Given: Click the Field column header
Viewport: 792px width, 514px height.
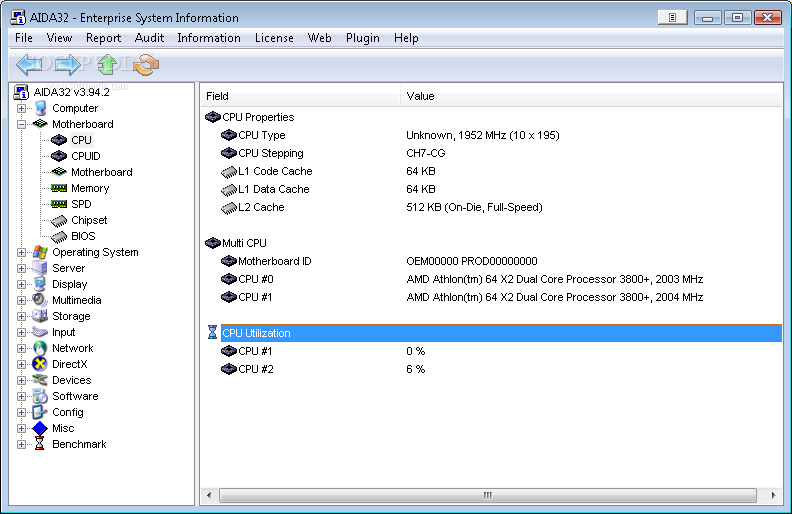Looking at the screenshot, I should click(x=301, y=96).
